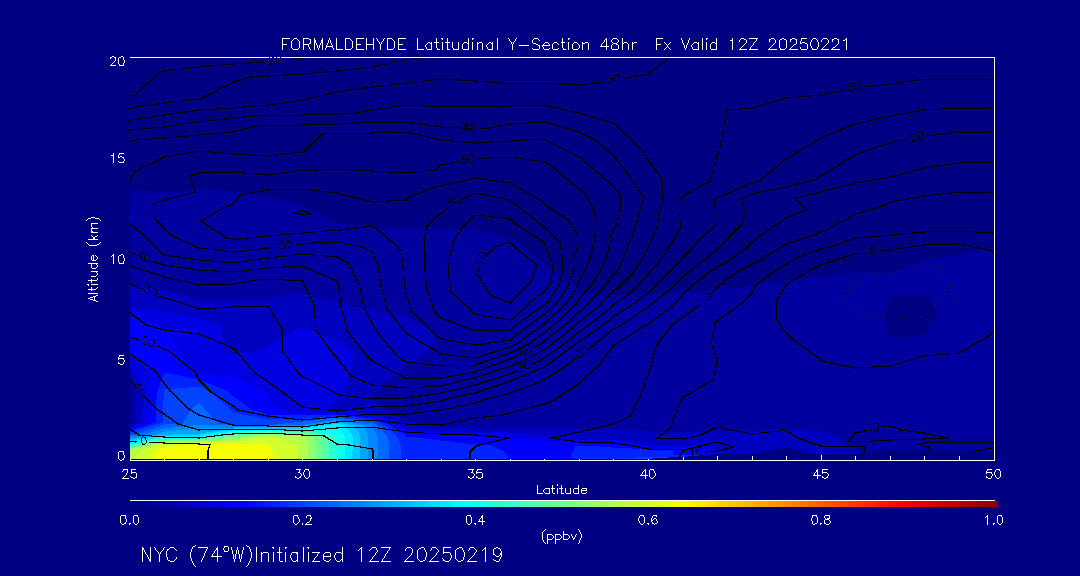Screen dimensions: 1080x576
Task: Click altitude axis tick label 0
Action: (x=120, y=455)
